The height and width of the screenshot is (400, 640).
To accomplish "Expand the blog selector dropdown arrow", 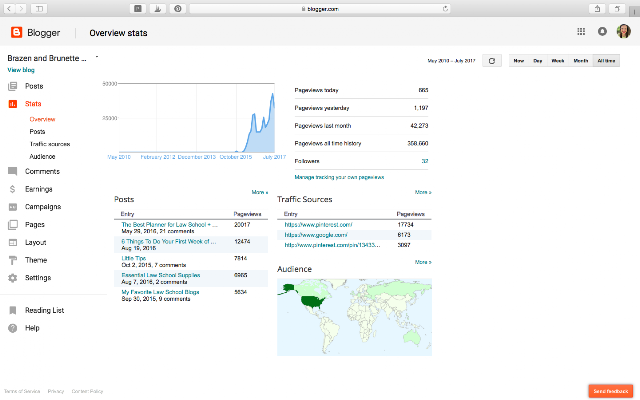I will (x=97, y=57).
